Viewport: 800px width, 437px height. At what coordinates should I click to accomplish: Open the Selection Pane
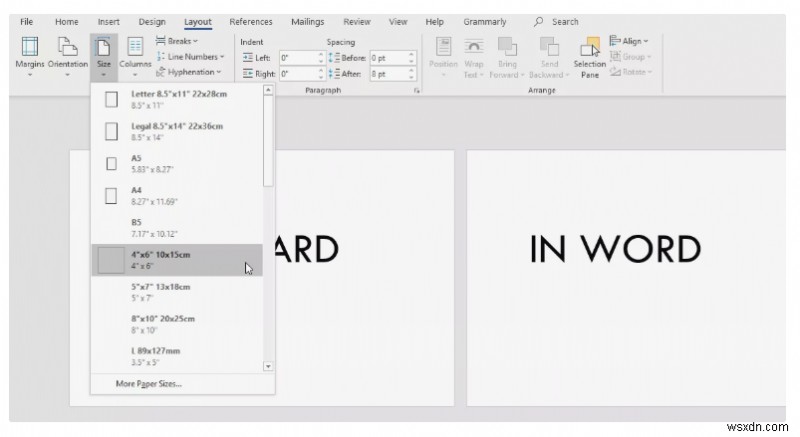point(589,57)
